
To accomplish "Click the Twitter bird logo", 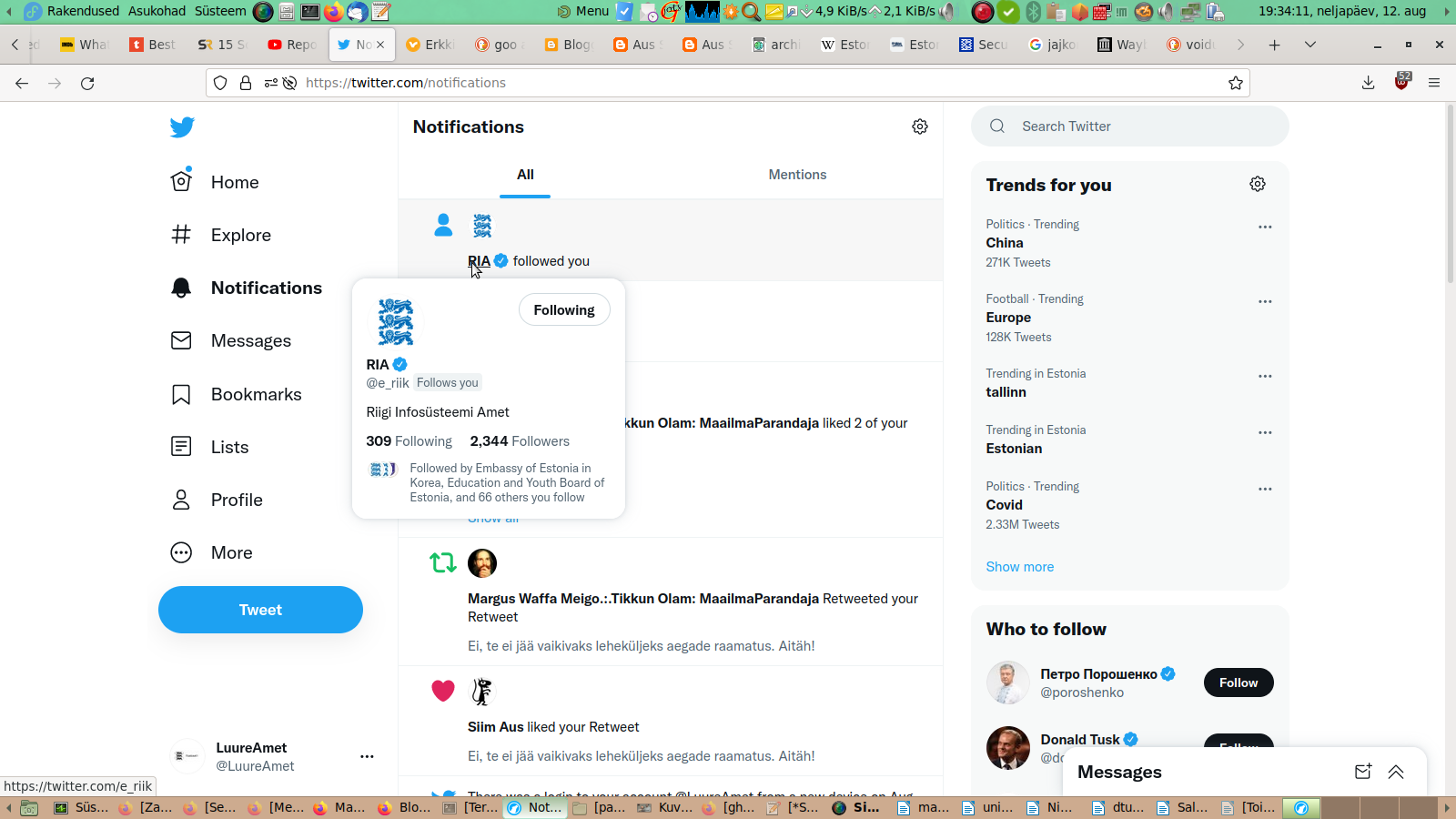I will pyautogui.click(x=182, y=127).
